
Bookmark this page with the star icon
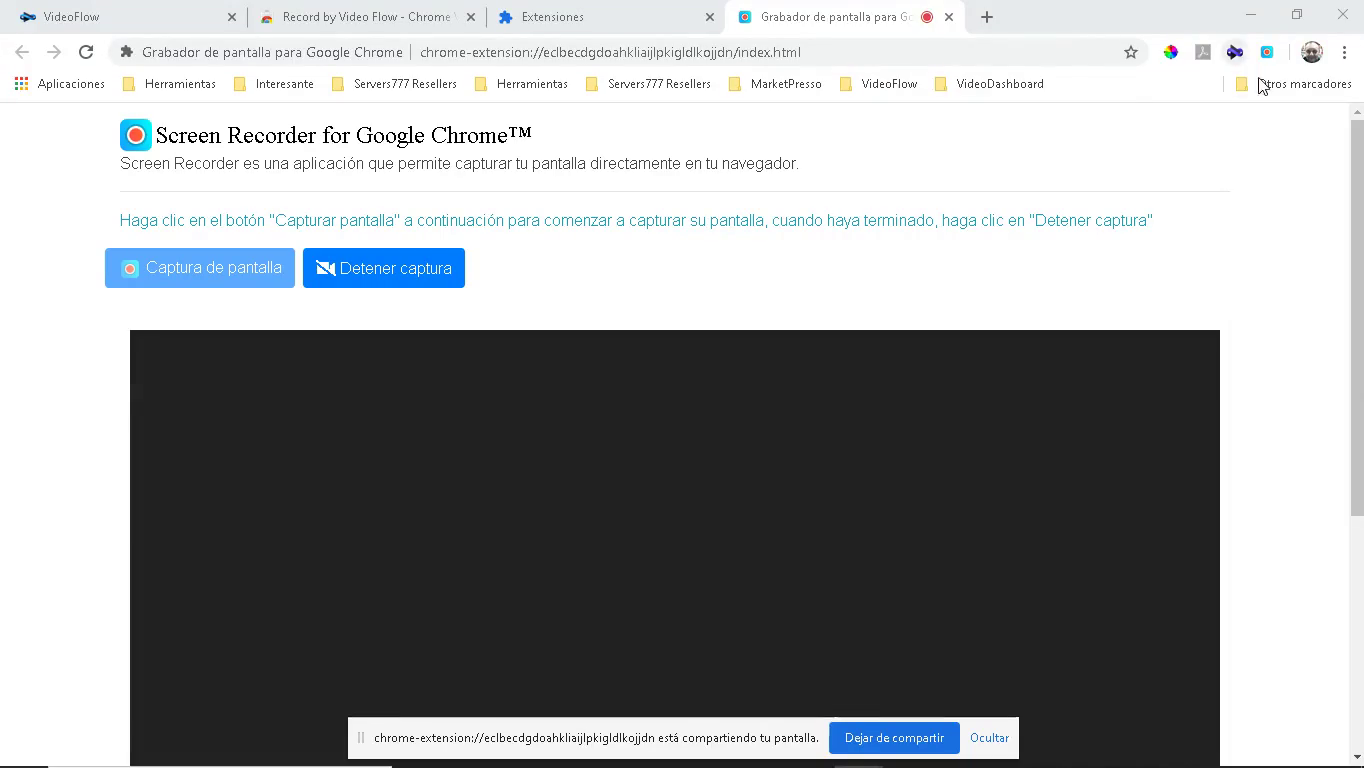click(x=1131, y=52)
